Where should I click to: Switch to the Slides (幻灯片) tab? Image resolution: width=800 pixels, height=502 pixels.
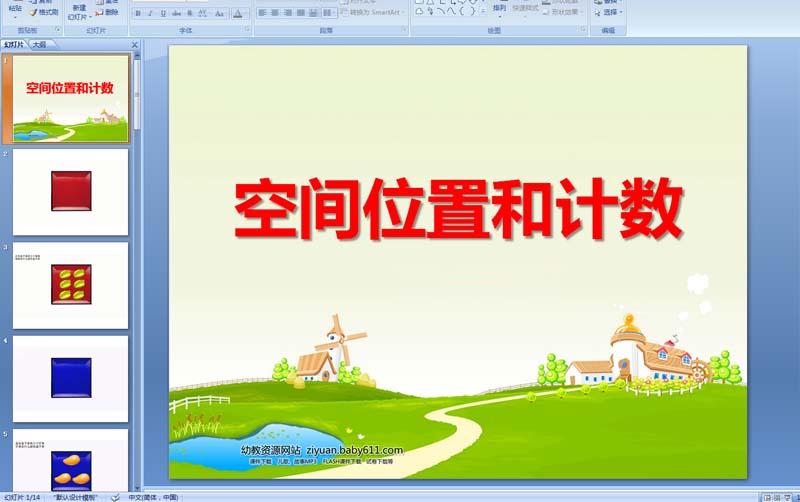point(14,45)
